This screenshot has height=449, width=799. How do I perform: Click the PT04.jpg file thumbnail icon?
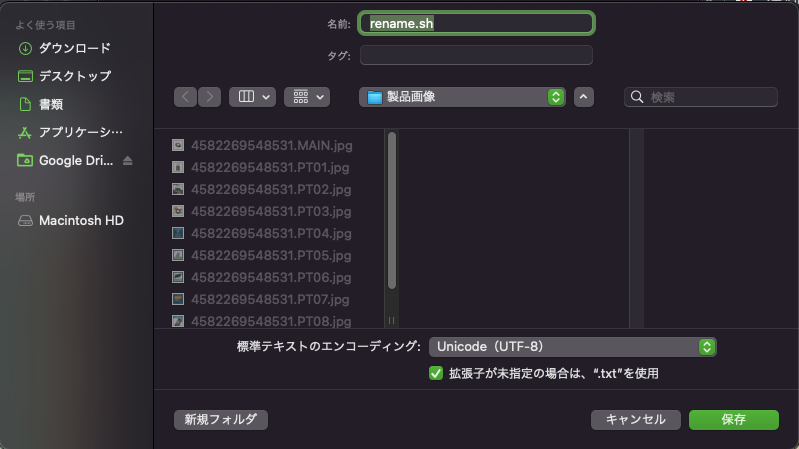[178, 233]
